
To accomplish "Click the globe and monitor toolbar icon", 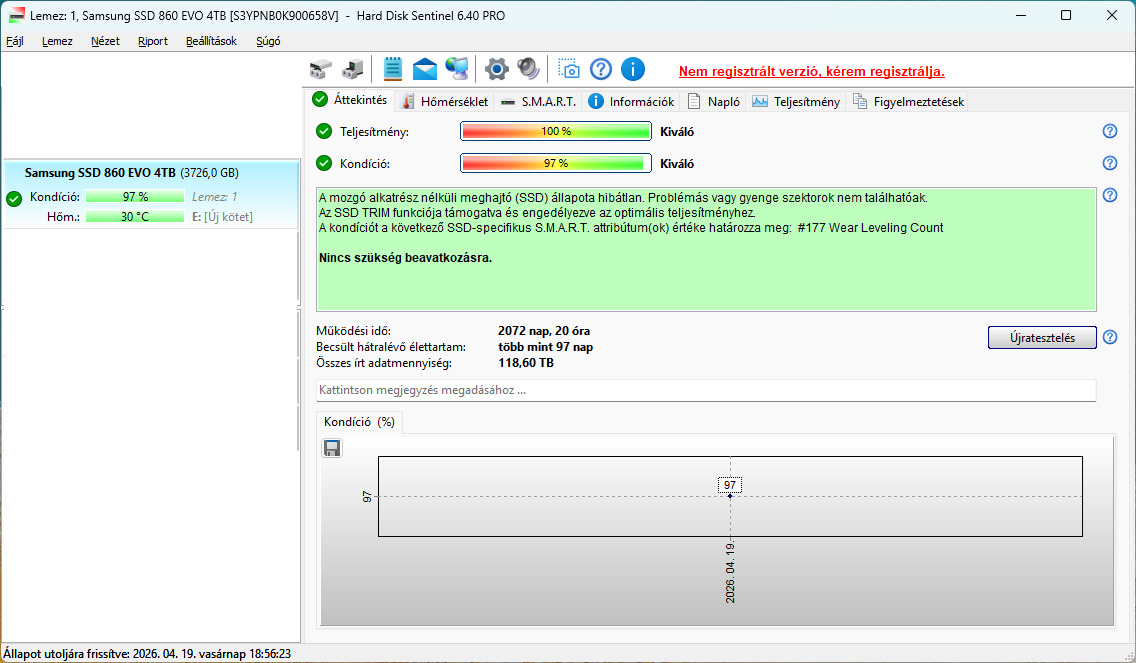I will pyautogui.click(x=457, y=69).
